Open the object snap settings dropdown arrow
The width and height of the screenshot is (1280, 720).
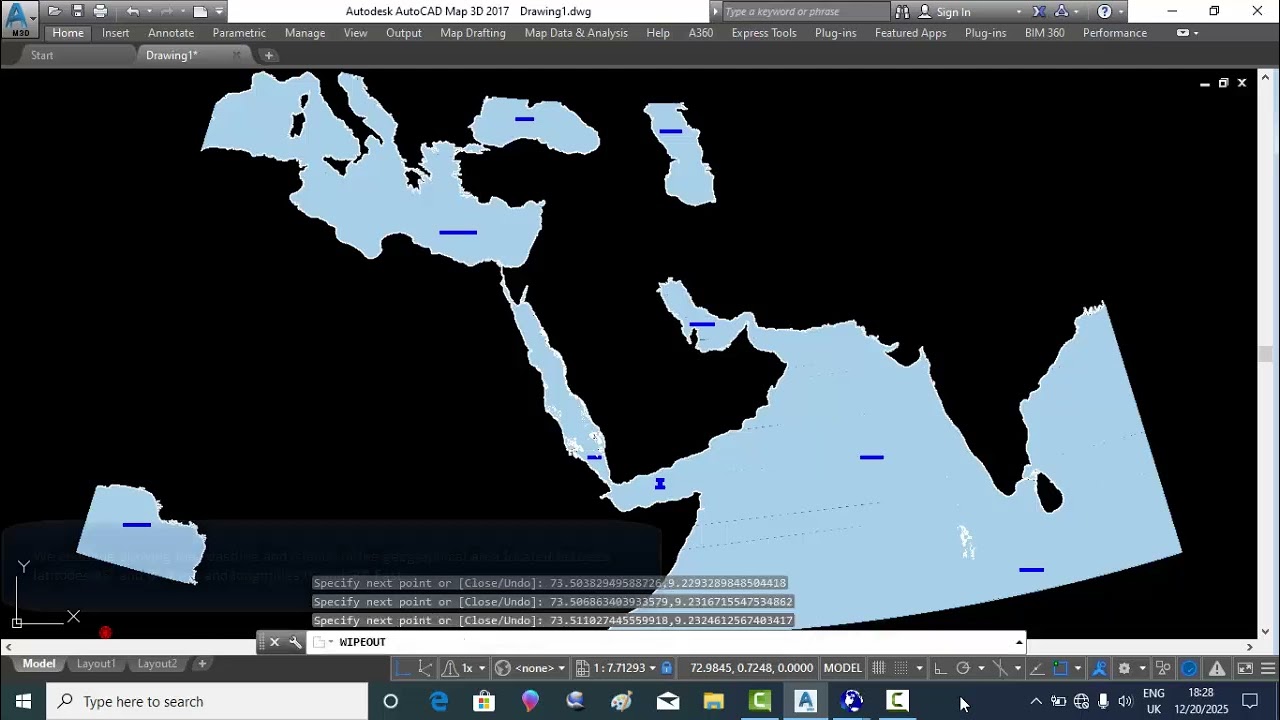click(x=1077, y=668)
